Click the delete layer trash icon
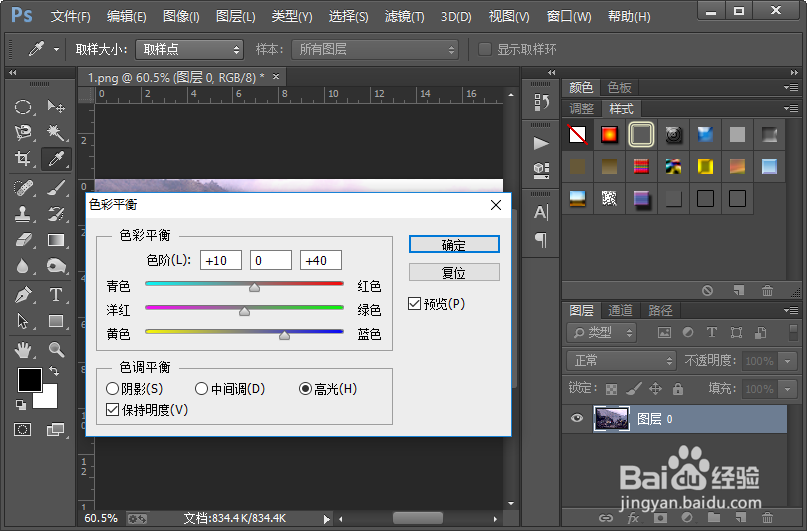The image size is (807, 531). point(767,518)
